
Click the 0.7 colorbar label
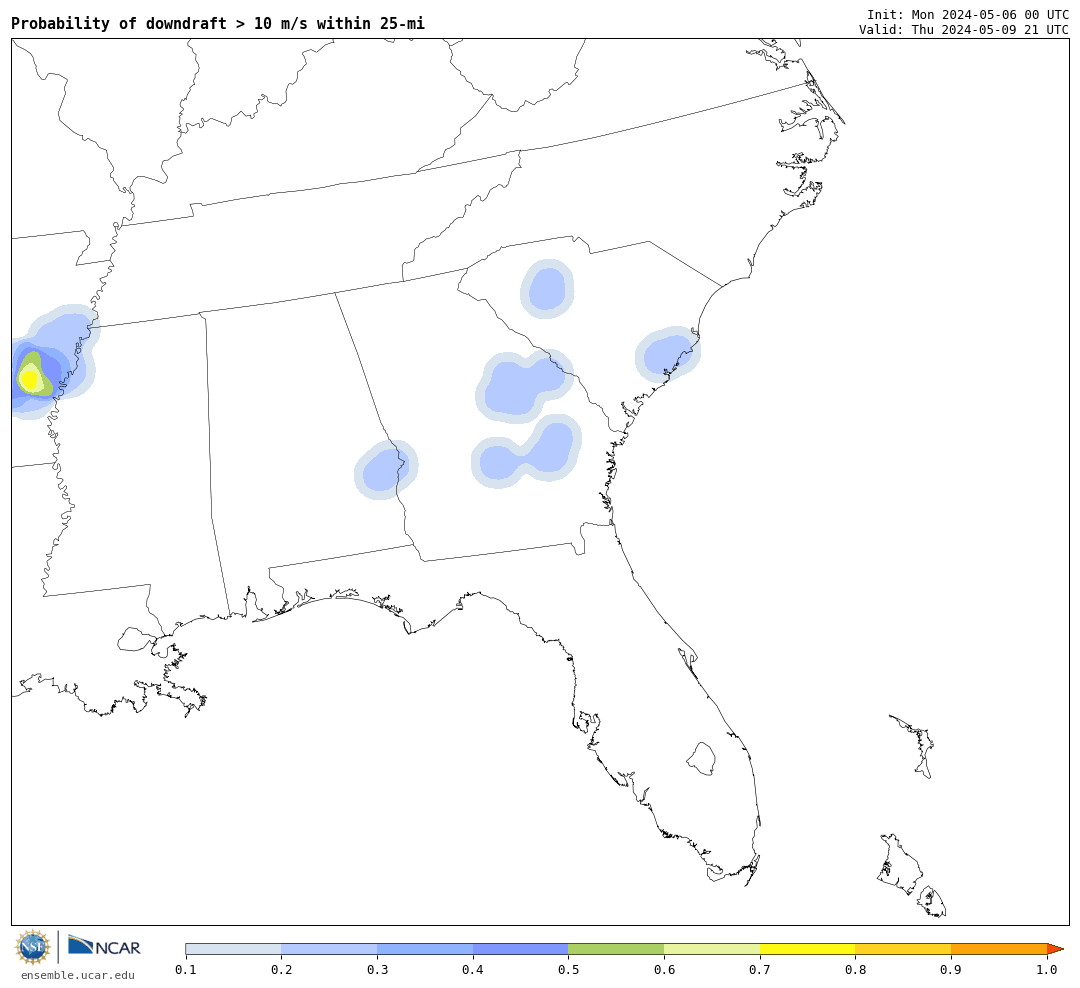(760, 970)
